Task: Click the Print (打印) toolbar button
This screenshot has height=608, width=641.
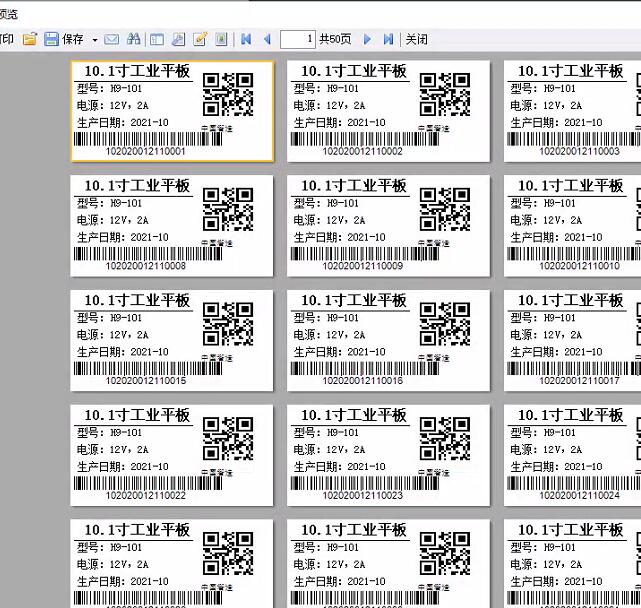Action: coord(7,39)
